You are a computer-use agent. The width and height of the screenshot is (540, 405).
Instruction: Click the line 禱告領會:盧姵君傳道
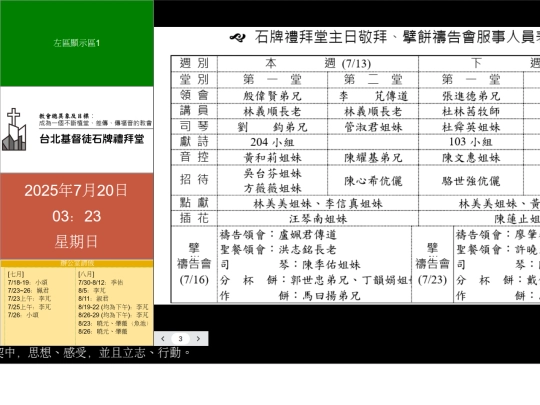pos(278,235)
